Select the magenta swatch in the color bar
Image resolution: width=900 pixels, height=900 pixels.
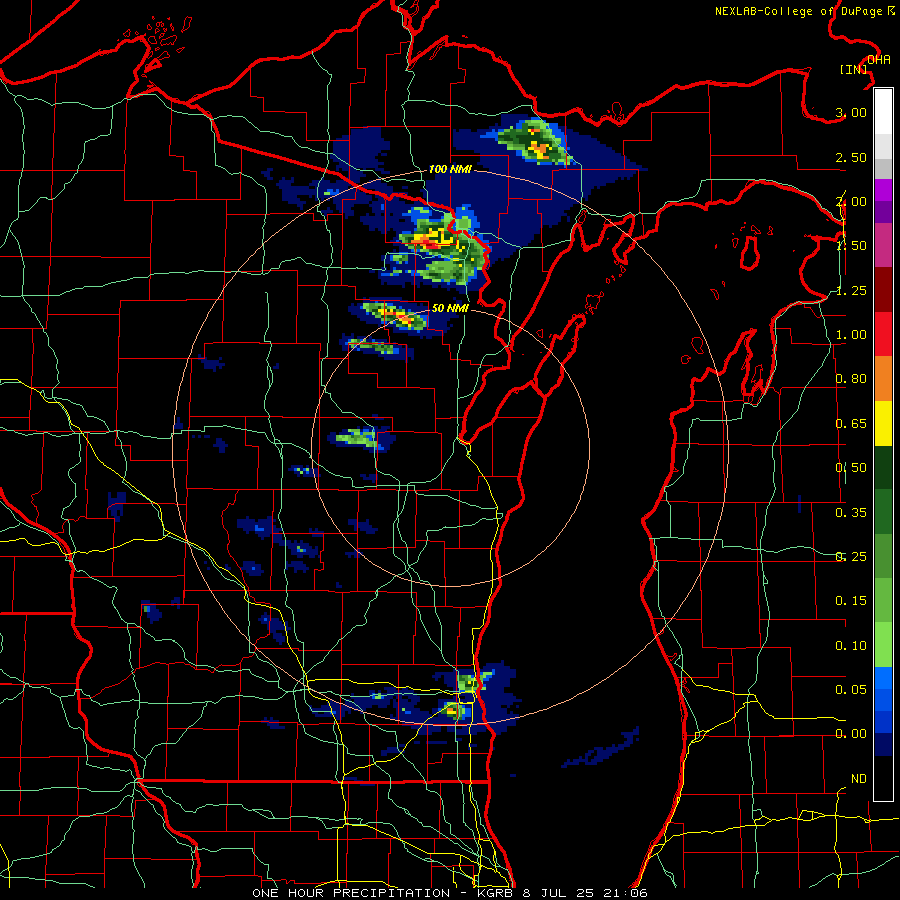(883, 246)
